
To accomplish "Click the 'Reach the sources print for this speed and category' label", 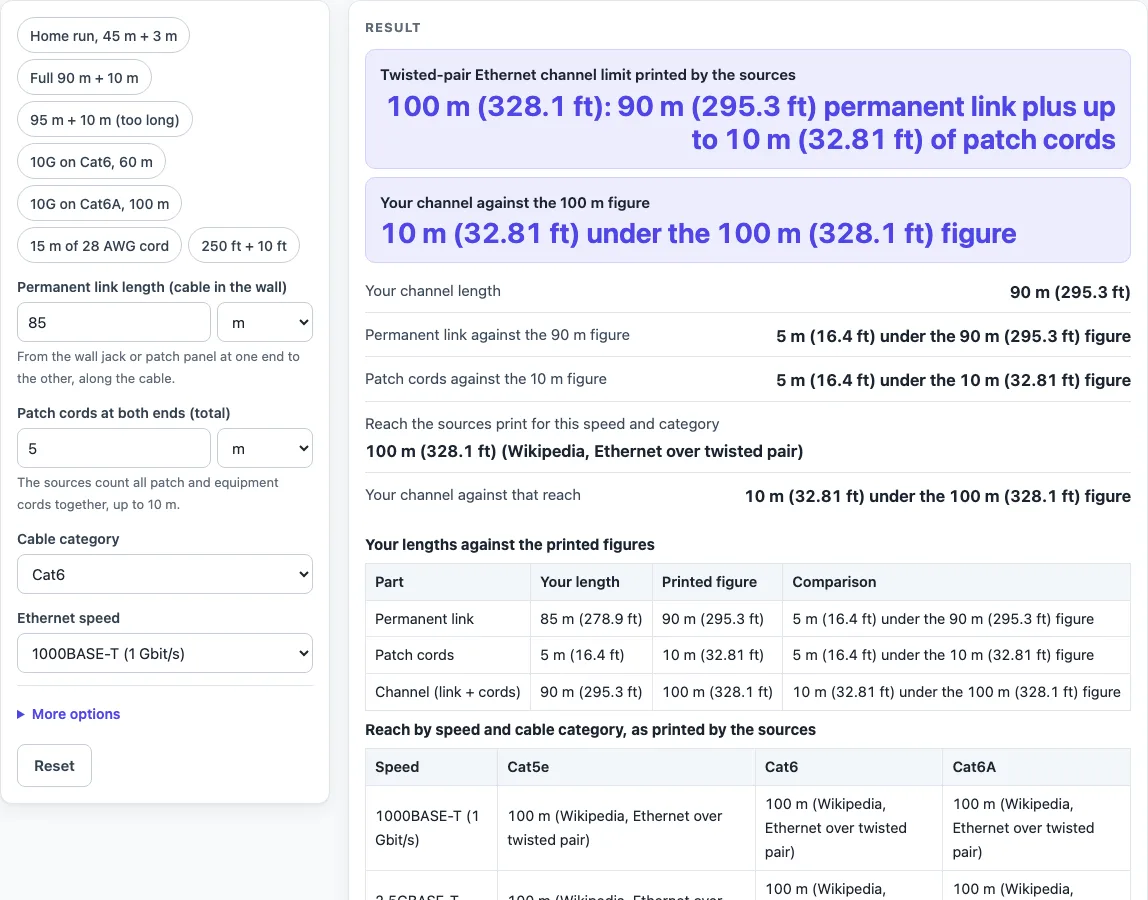I will 542,423.
